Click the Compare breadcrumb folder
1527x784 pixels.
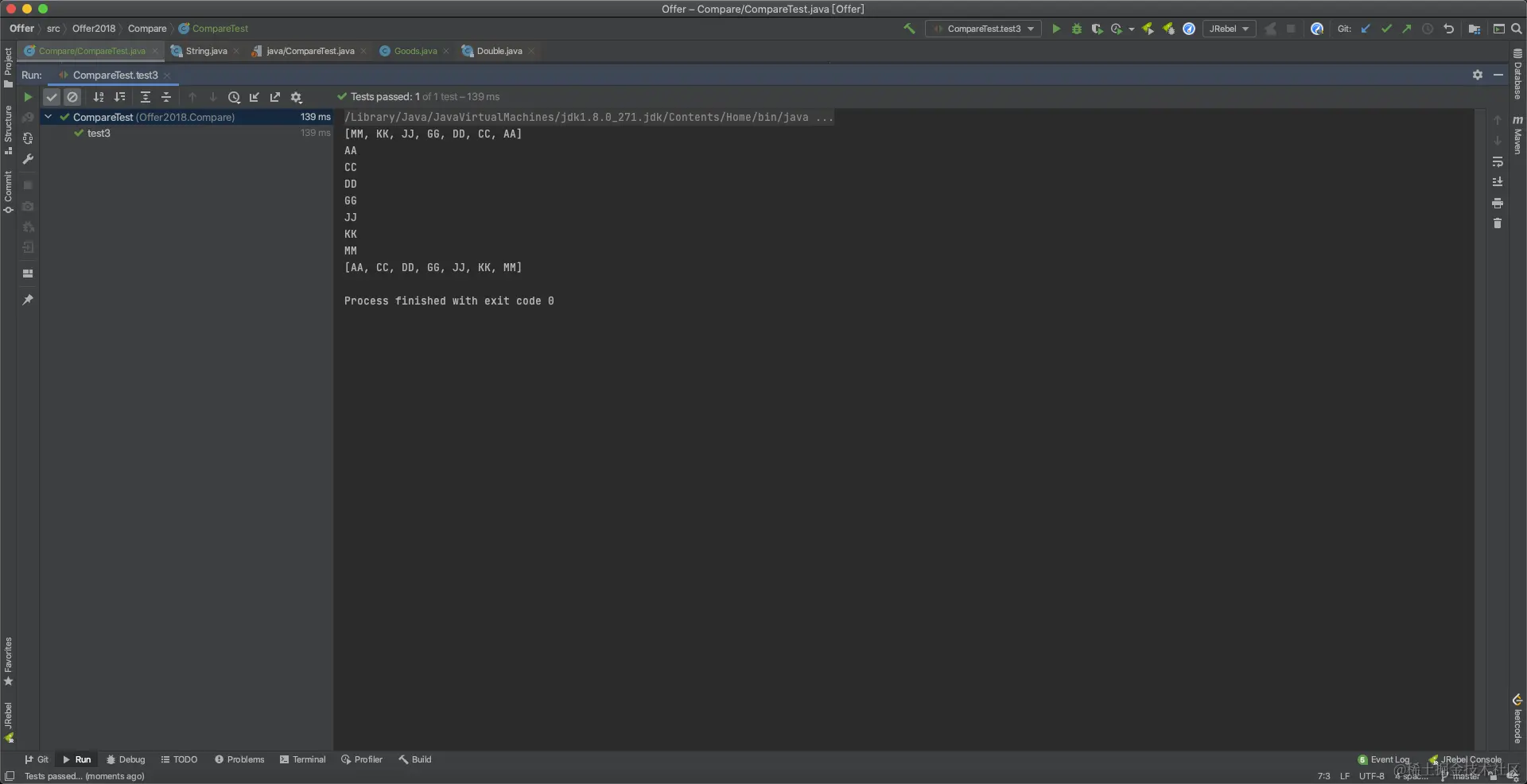click(147, 29)
